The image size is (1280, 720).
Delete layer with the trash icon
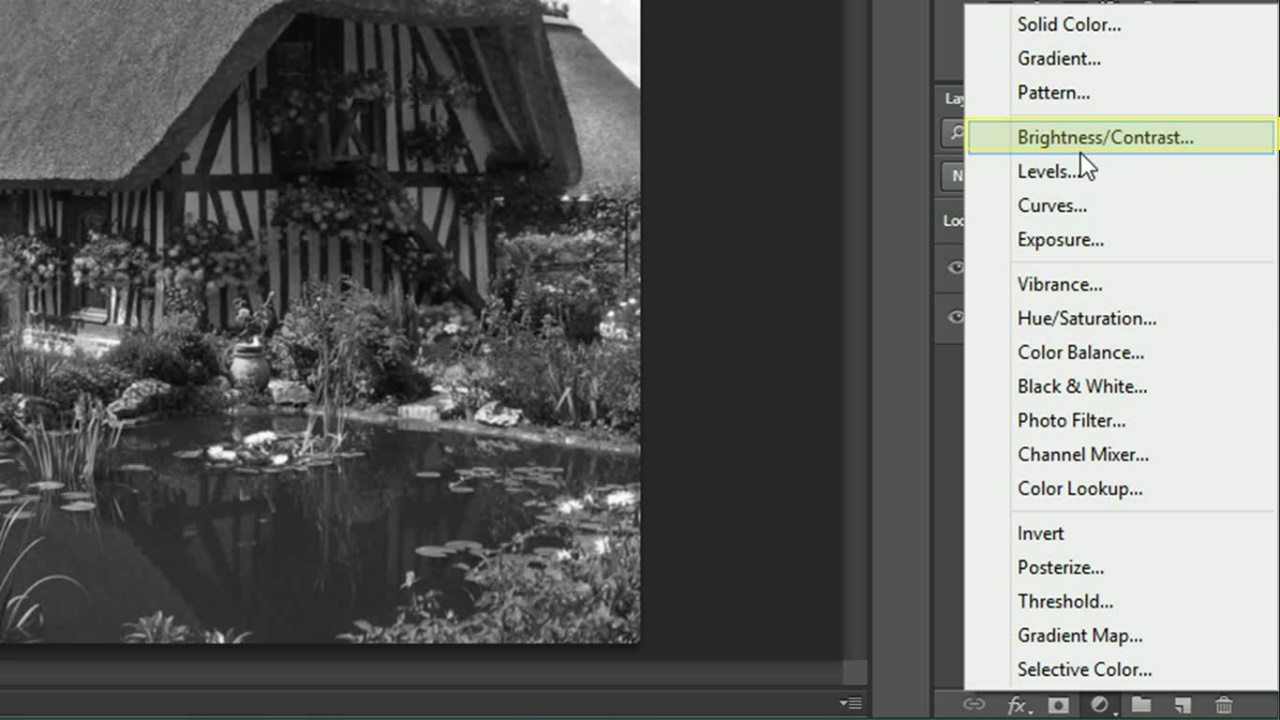(x=1224, y=705)
